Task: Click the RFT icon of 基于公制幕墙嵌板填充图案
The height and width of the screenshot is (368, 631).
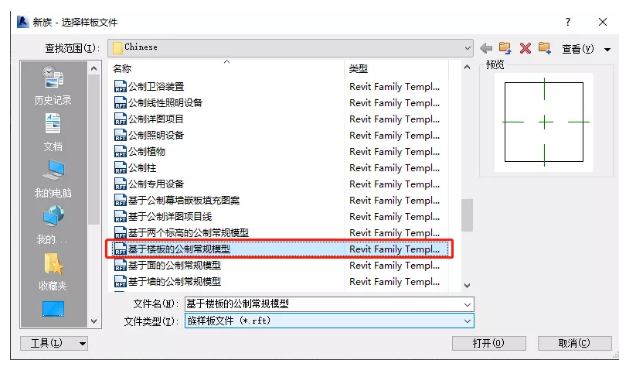Action: (x=120, y=200)
